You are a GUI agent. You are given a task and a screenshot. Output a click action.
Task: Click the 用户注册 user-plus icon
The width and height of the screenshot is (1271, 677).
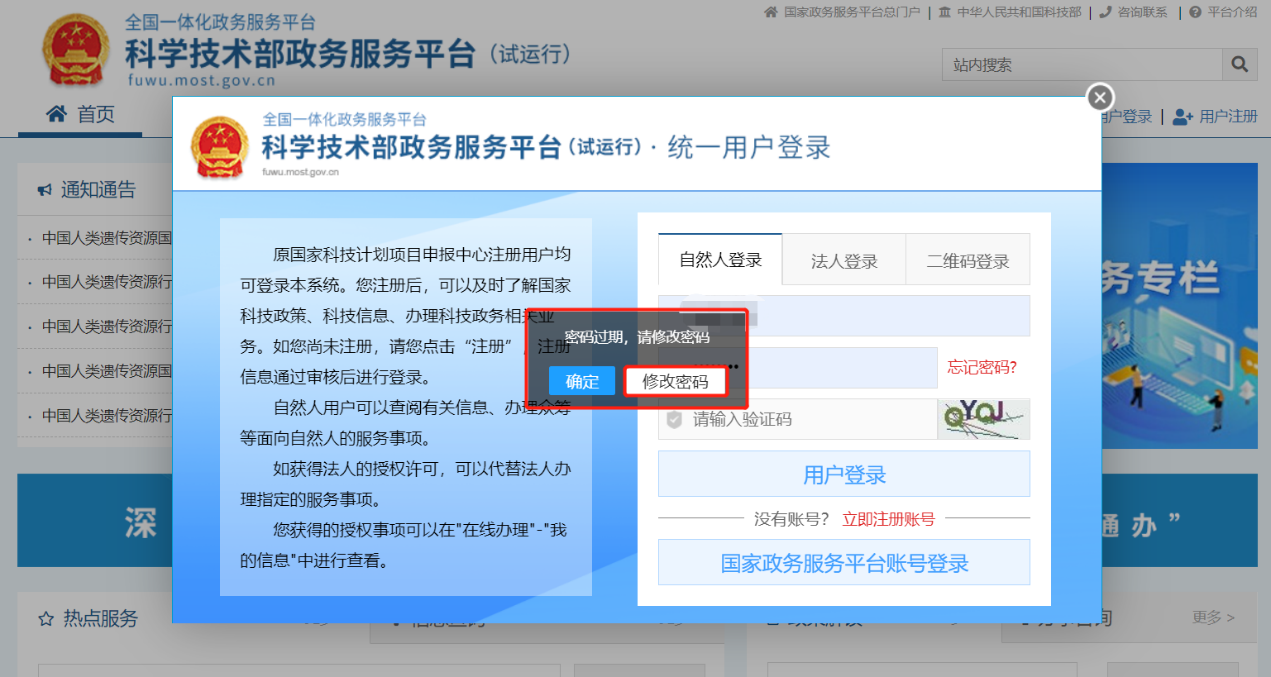click(x=1183, y=117)
